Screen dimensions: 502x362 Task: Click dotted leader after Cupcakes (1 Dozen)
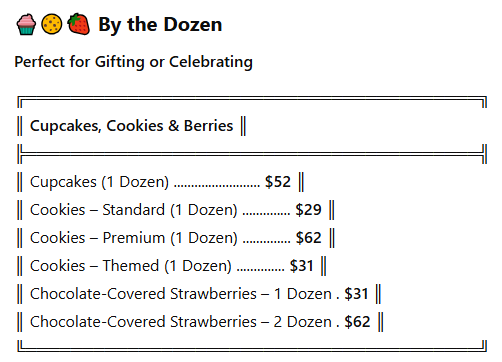pyautogui.click(x=217, y=186)
